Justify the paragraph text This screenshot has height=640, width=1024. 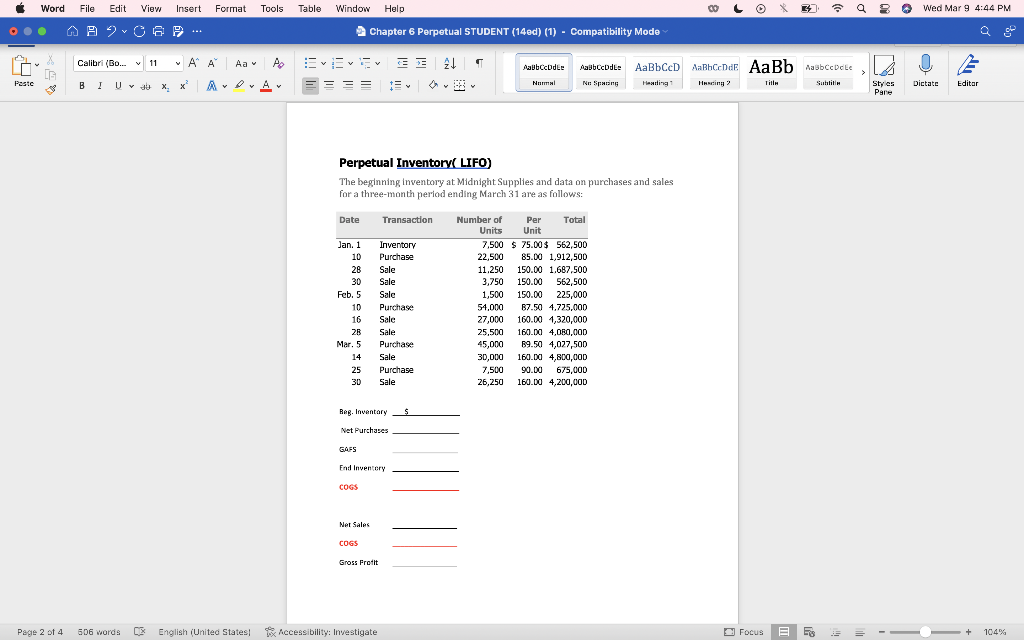(366, 86)
